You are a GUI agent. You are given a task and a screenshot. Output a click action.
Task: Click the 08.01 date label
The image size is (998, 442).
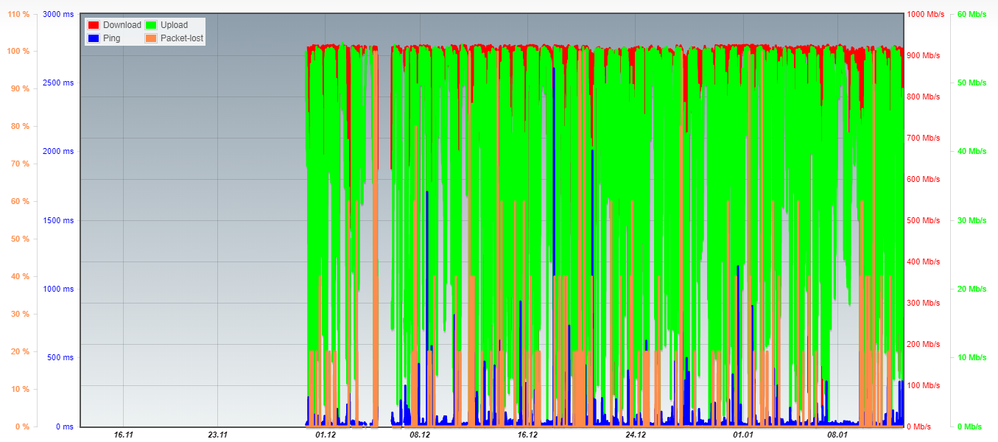838,435
